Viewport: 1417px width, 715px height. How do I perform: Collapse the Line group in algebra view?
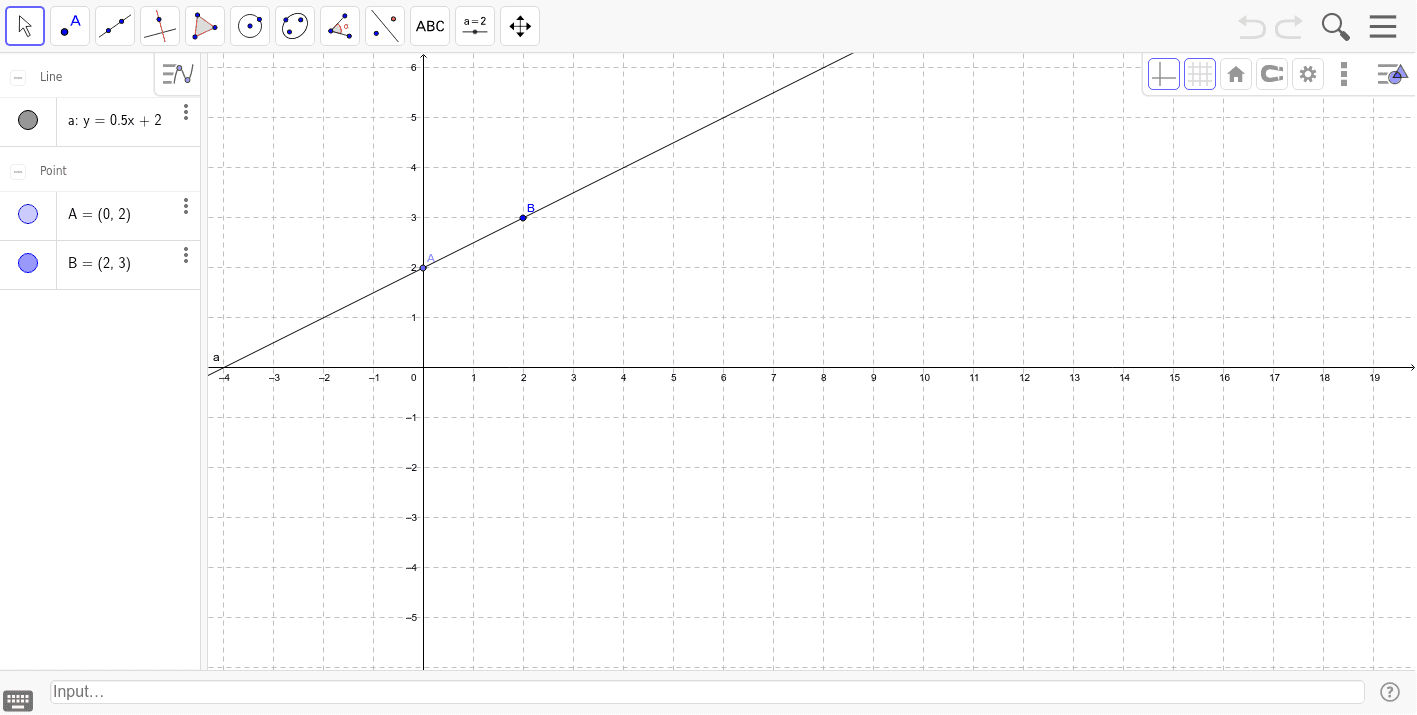coord(18,77)
